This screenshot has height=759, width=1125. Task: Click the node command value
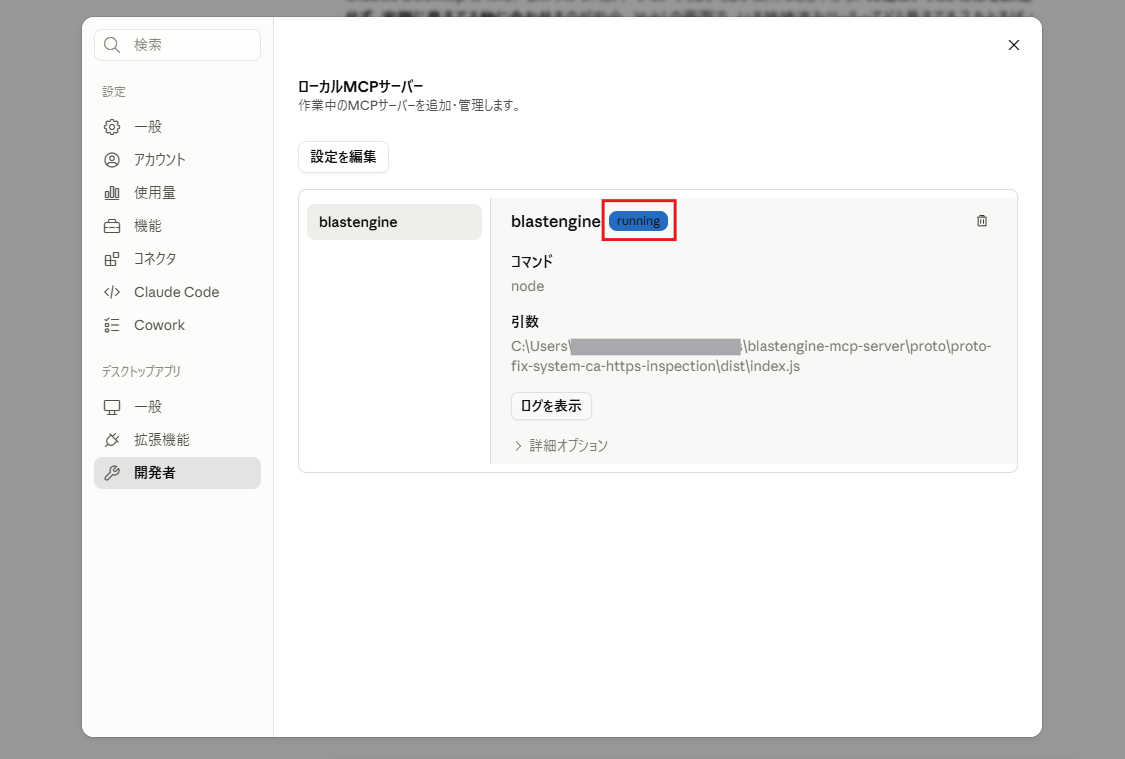(527, 286)
